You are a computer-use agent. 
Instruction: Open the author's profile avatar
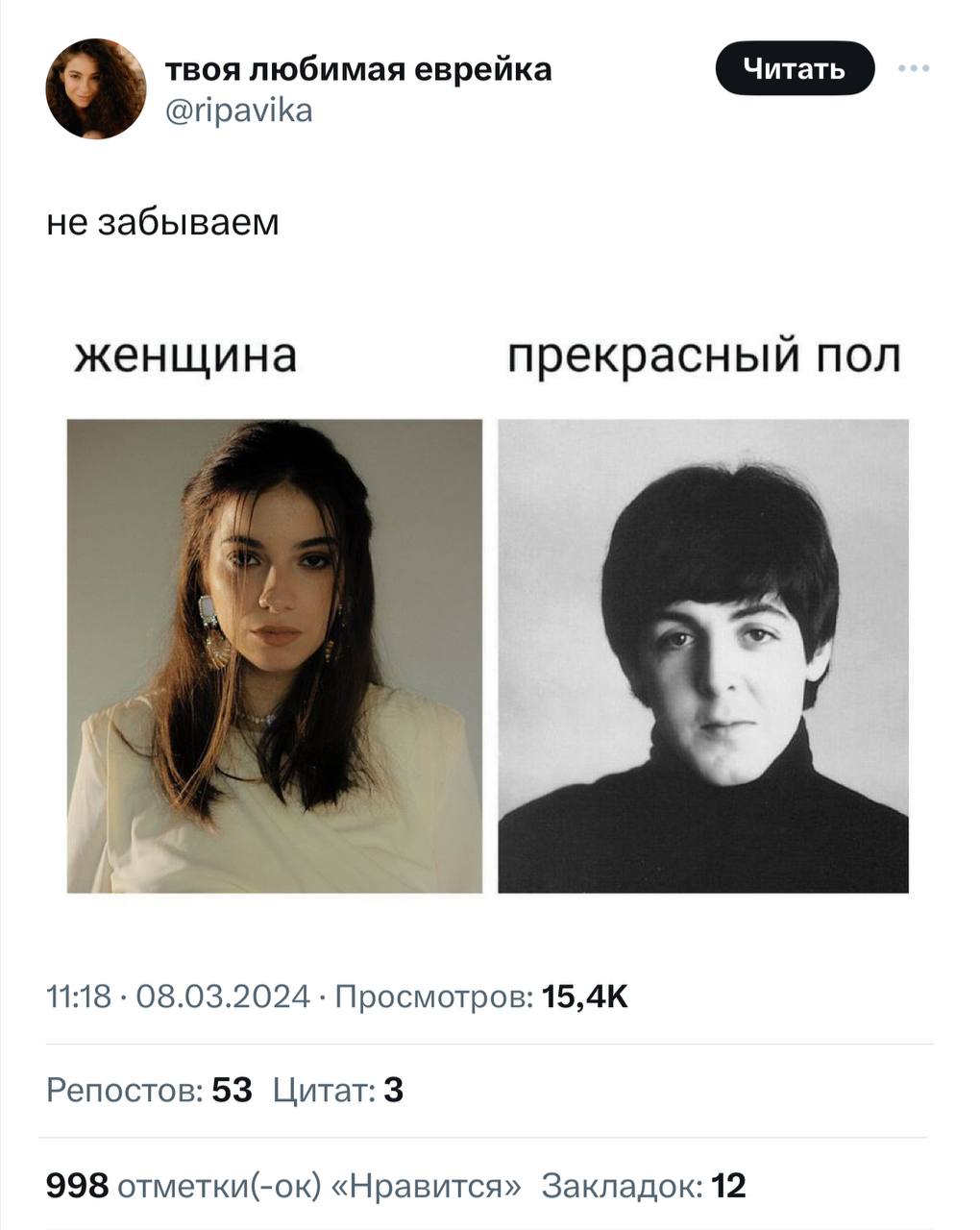96,88
